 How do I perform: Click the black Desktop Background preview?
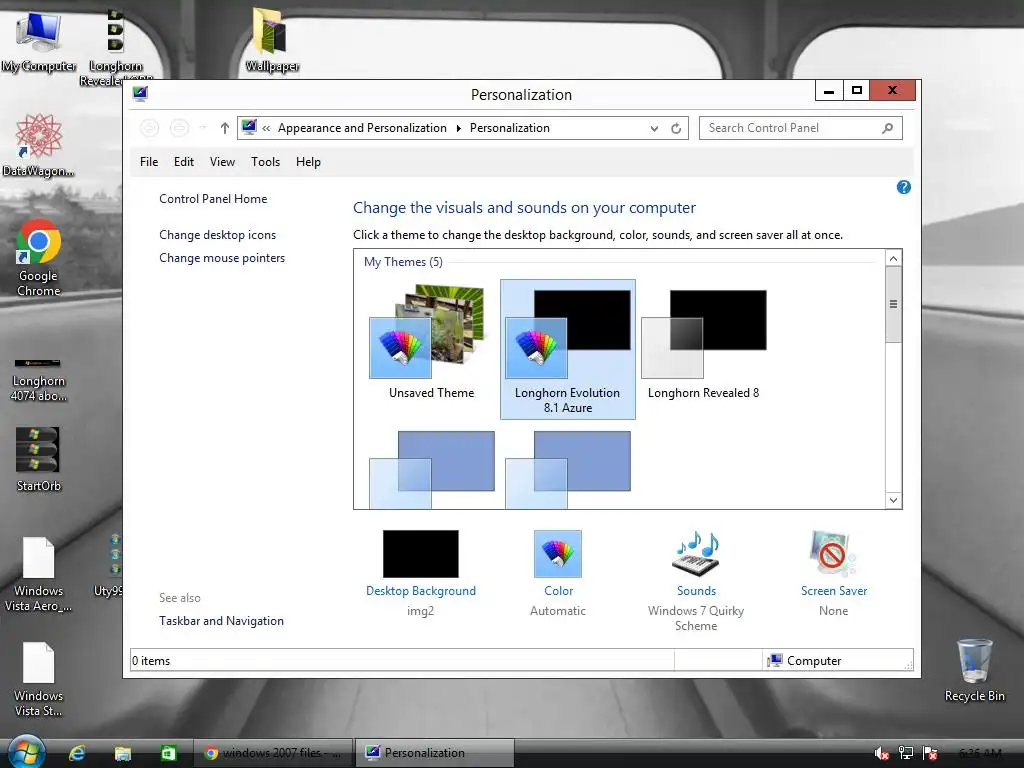pyautogui.click(x=421, y=554)
